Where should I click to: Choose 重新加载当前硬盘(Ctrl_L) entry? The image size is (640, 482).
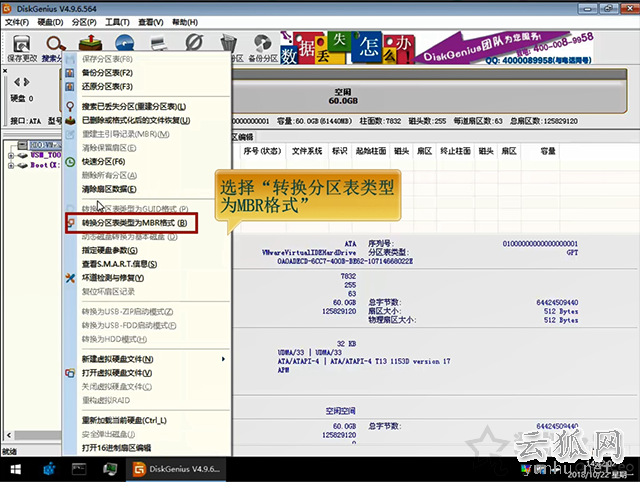(124, 420)
